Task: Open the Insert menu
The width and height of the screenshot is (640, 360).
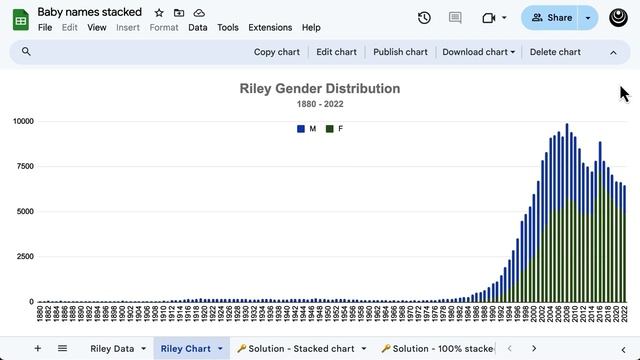Action: [x=128, y=27]
